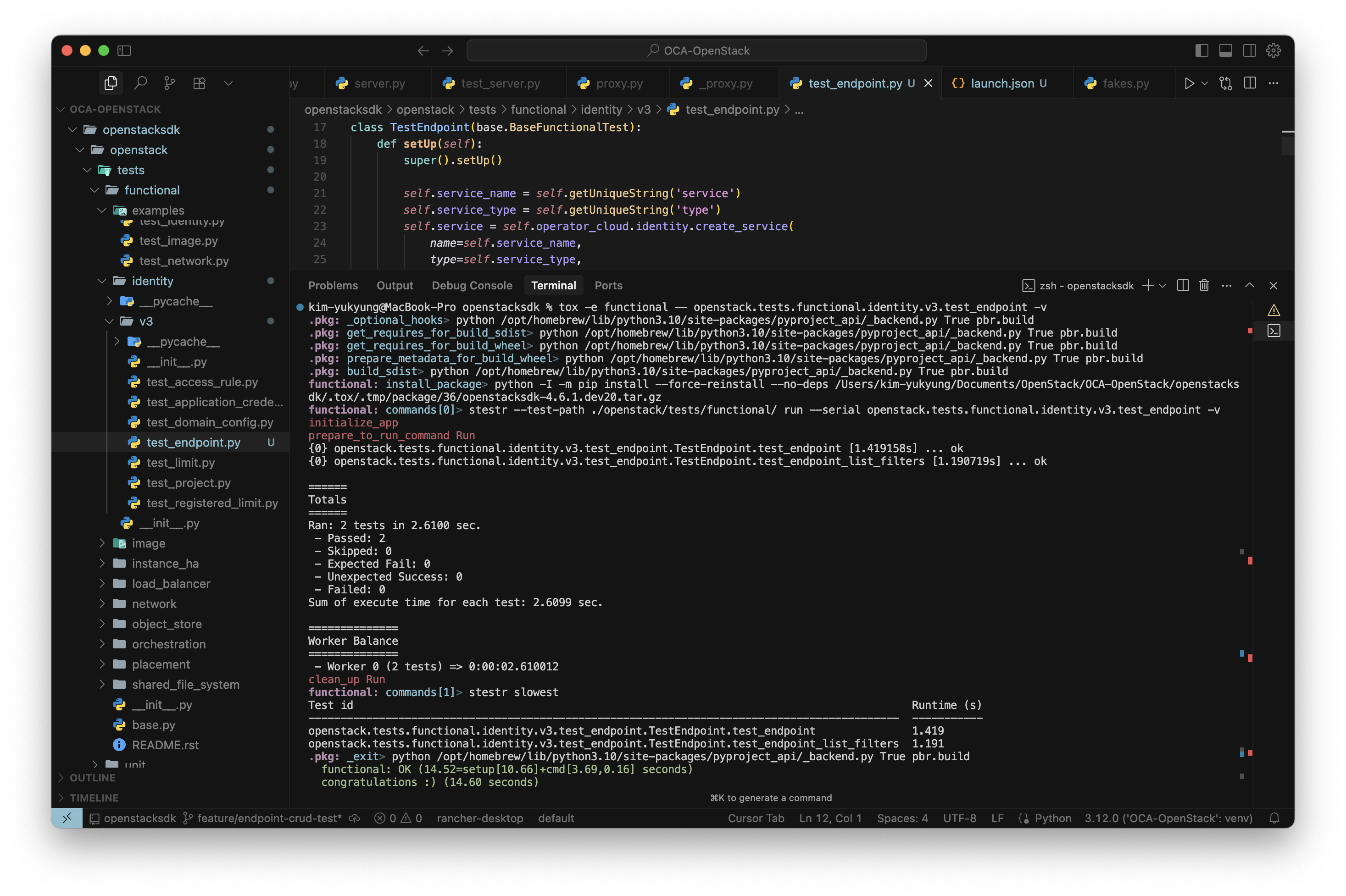Open the Output panel tab

coord(395,285)
